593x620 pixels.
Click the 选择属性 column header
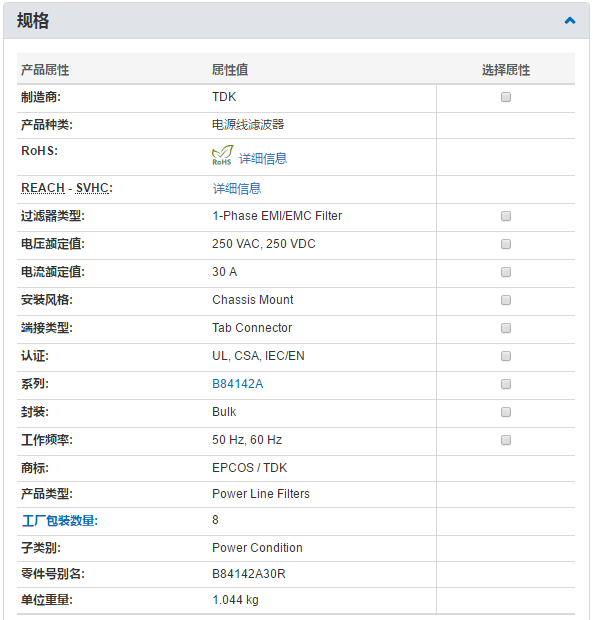pos(506,70)
